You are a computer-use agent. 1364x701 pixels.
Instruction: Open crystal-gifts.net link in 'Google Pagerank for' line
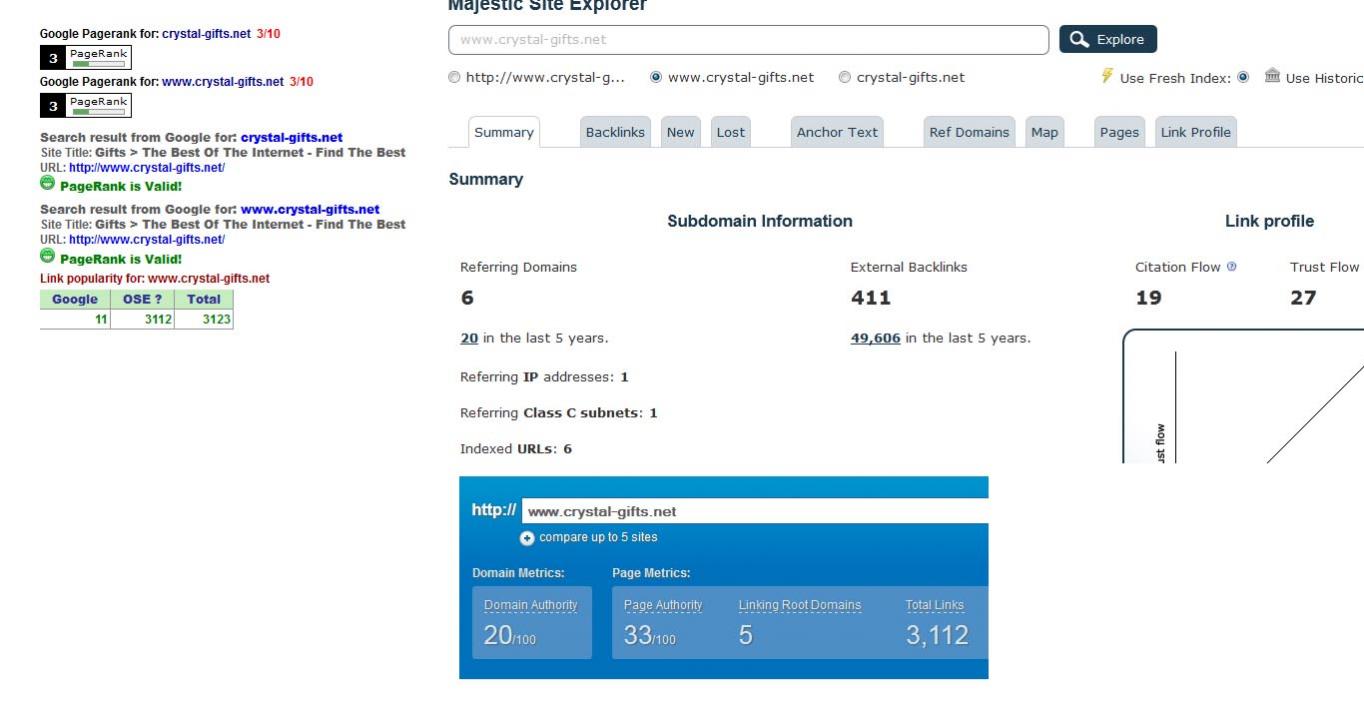[x=206, y=34]
